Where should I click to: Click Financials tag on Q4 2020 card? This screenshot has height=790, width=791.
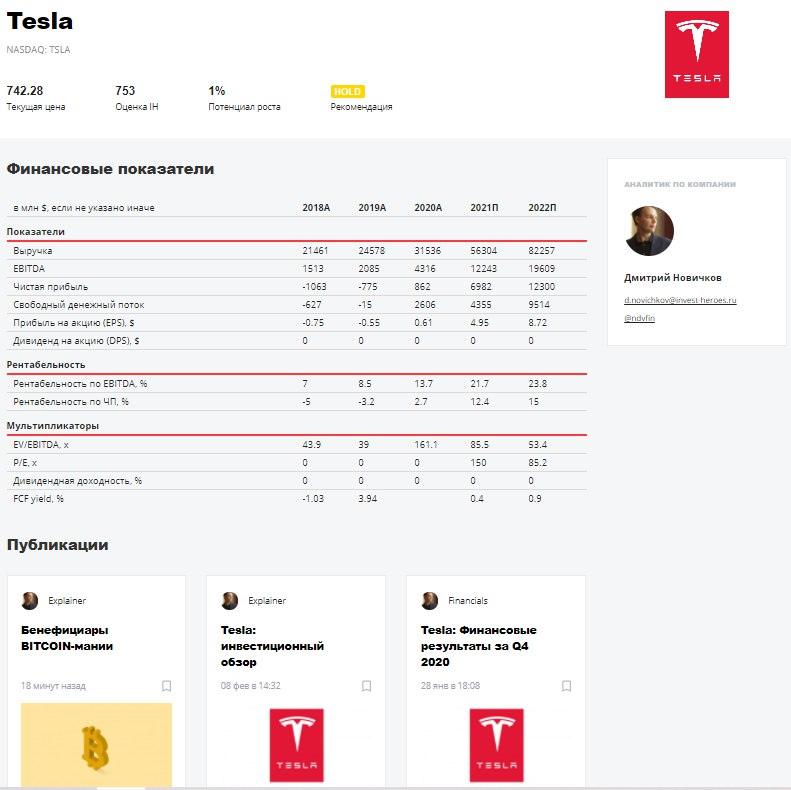click(468, 601)
